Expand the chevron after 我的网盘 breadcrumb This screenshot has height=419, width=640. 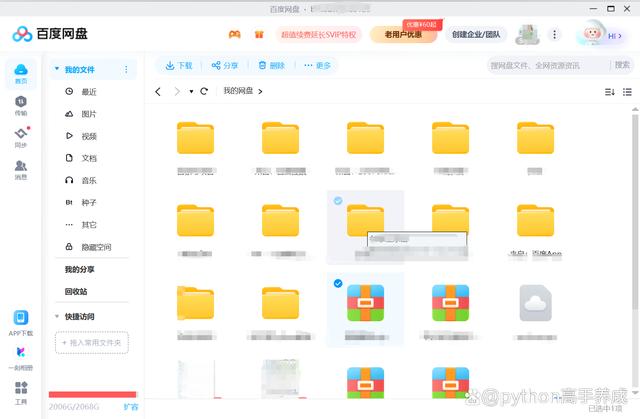260,91
